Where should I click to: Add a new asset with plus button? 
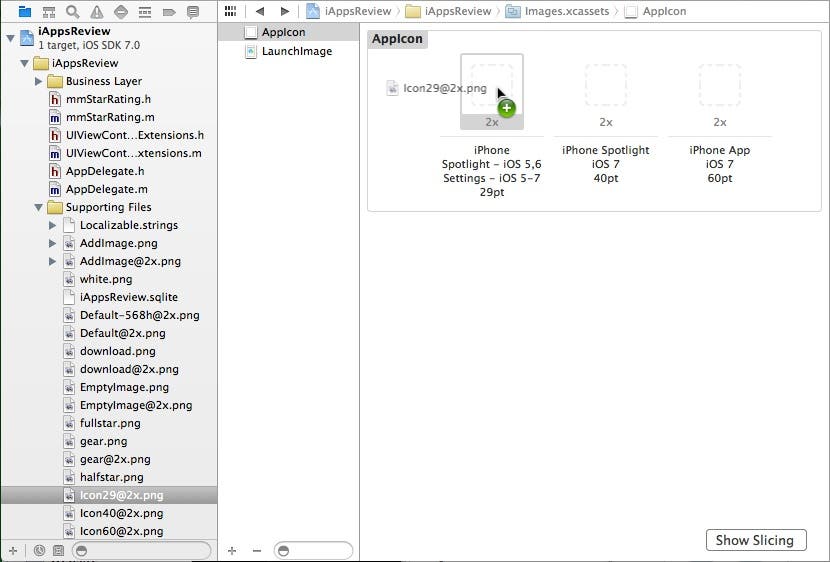pyautogui.click(x=232, y=550)
